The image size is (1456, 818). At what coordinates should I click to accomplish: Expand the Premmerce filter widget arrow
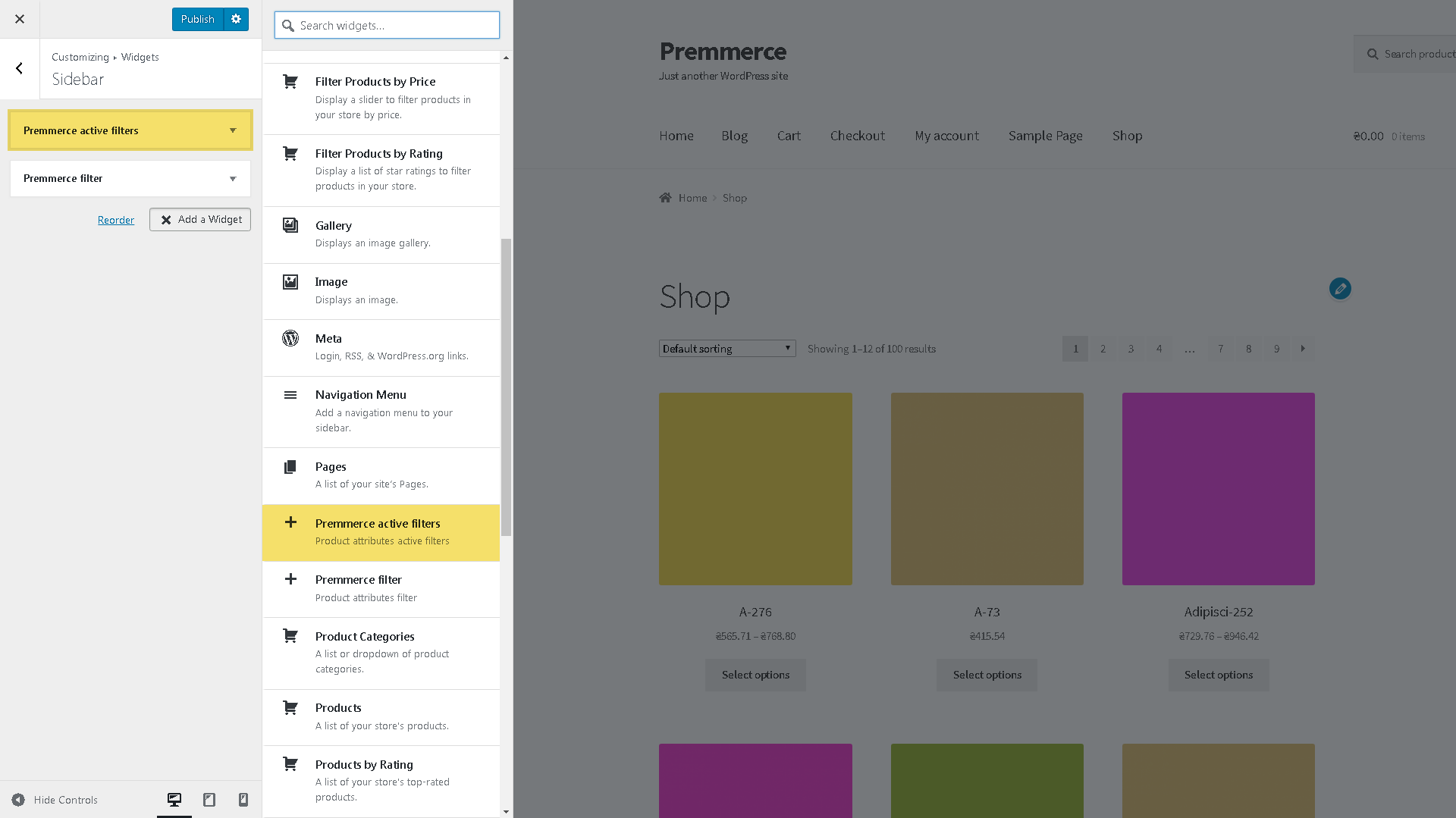pos(233,179)
